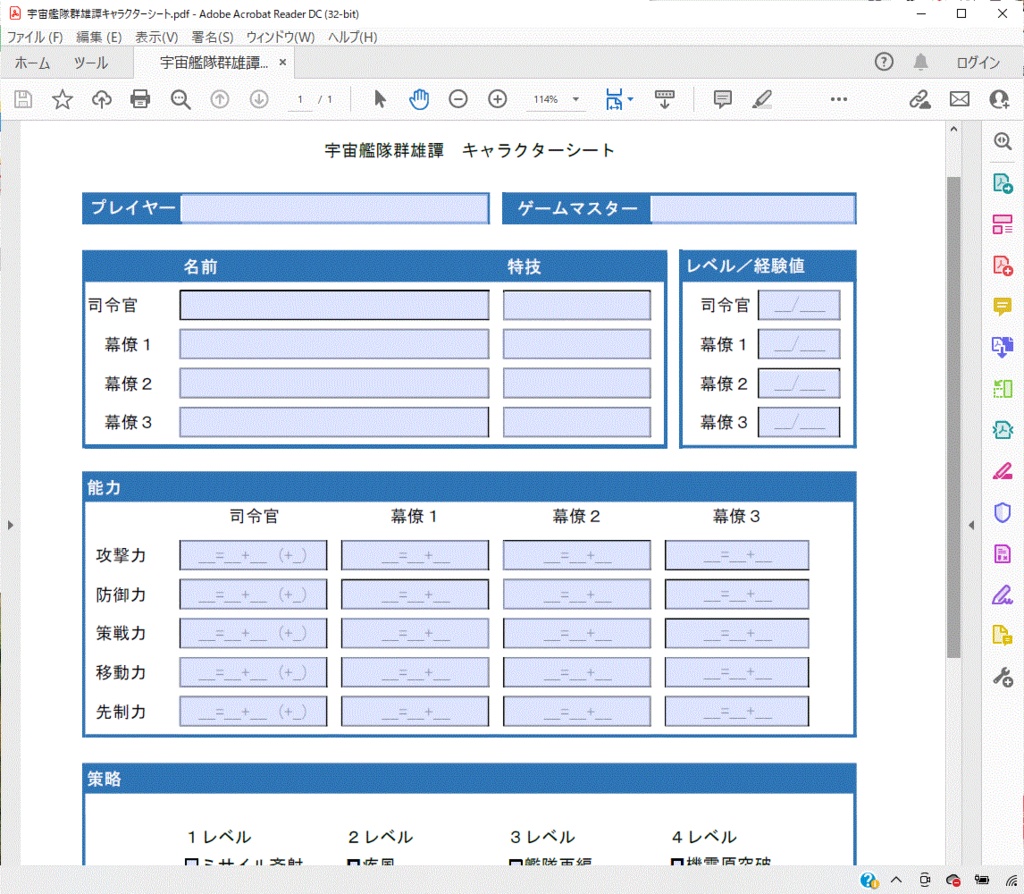View notifications bell icon
The image size is (1024, 894).
(x=921, y=62)
